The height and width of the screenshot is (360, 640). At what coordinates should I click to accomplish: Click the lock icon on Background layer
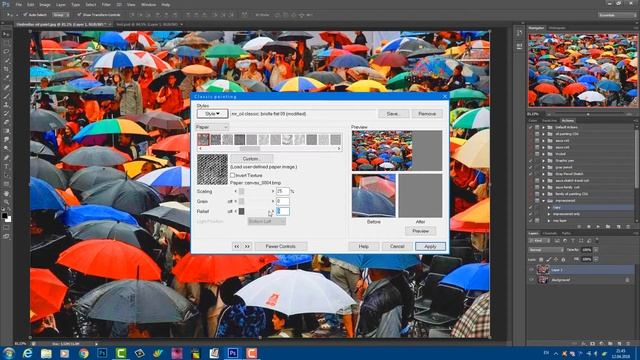tap(627, 280)
